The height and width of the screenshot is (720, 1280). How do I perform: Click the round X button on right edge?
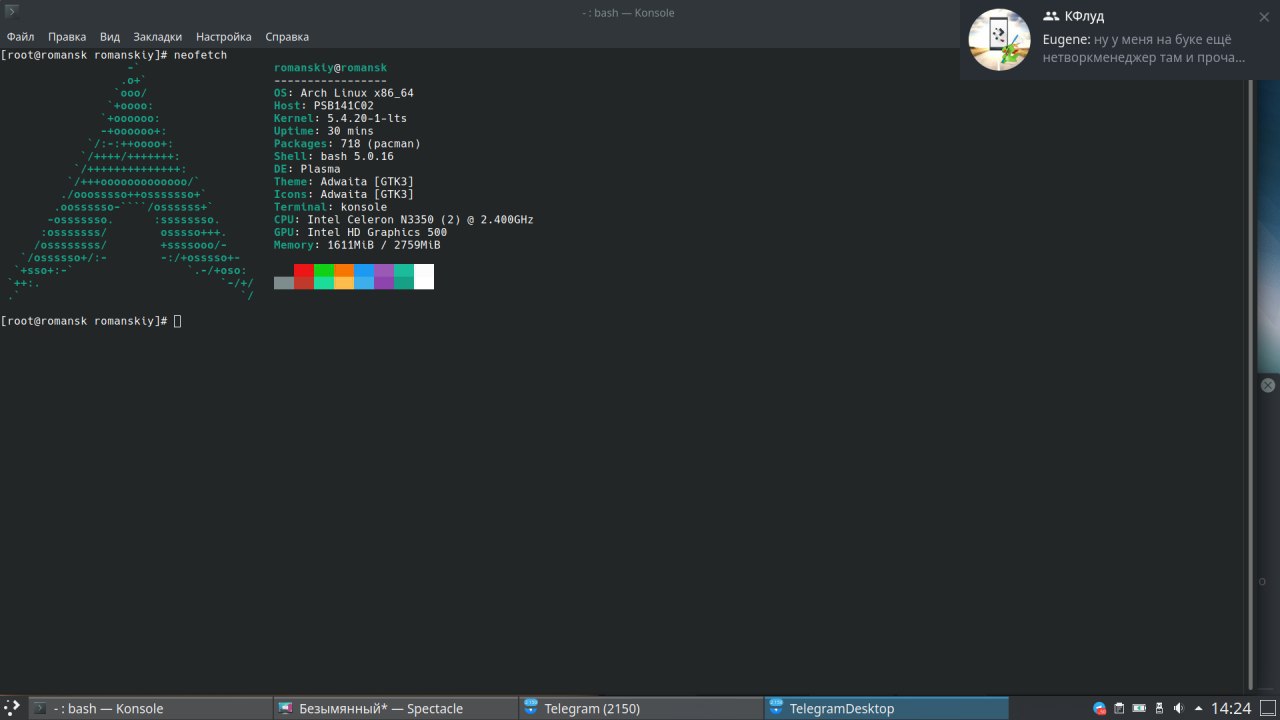[1267, 385]
